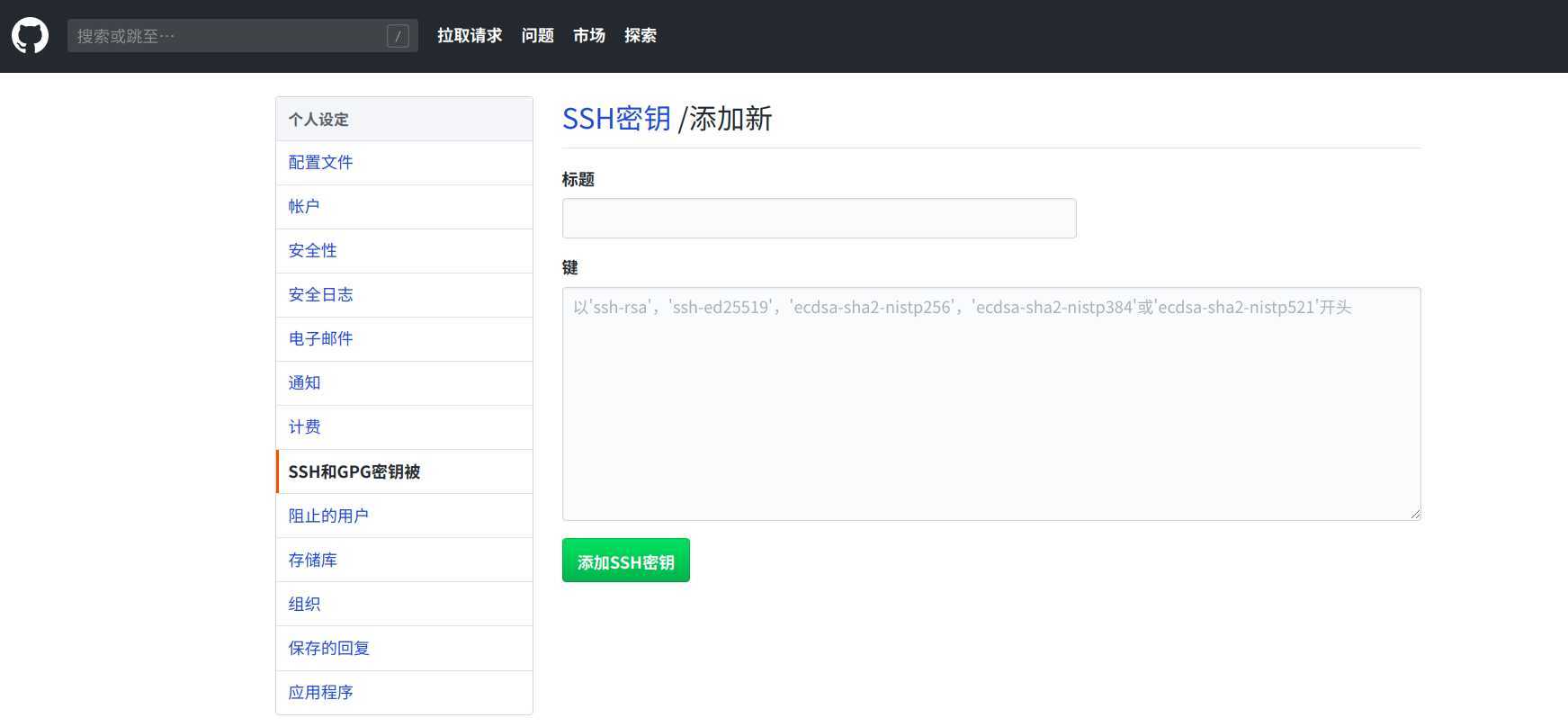Open 问题 in top navigation

(x=537, y=36)
